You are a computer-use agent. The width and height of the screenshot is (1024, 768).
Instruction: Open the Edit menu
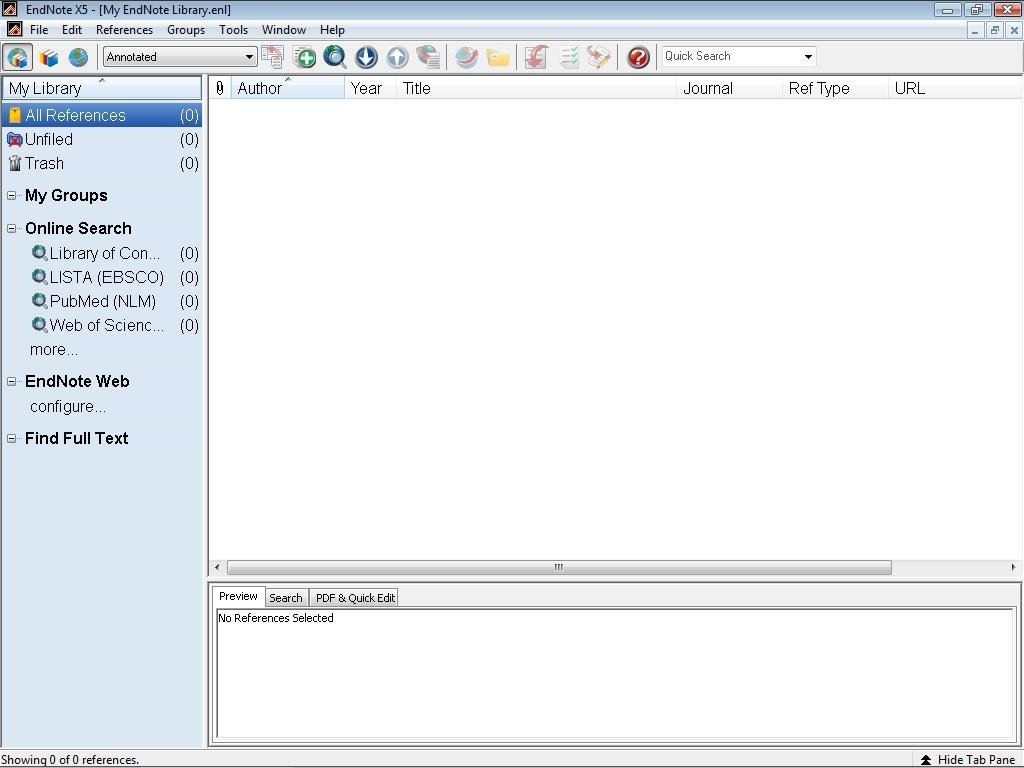(x=72, y=30)
